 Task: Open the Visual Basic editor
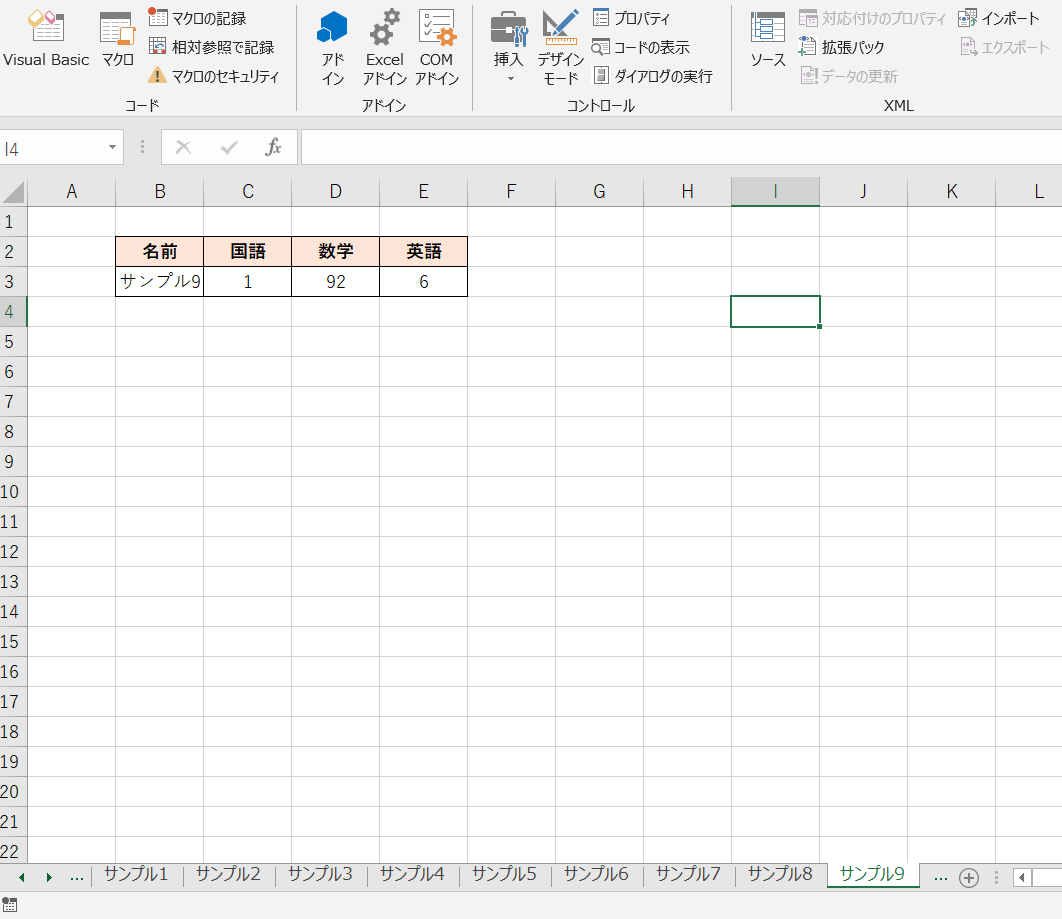(x=45, y=40)
